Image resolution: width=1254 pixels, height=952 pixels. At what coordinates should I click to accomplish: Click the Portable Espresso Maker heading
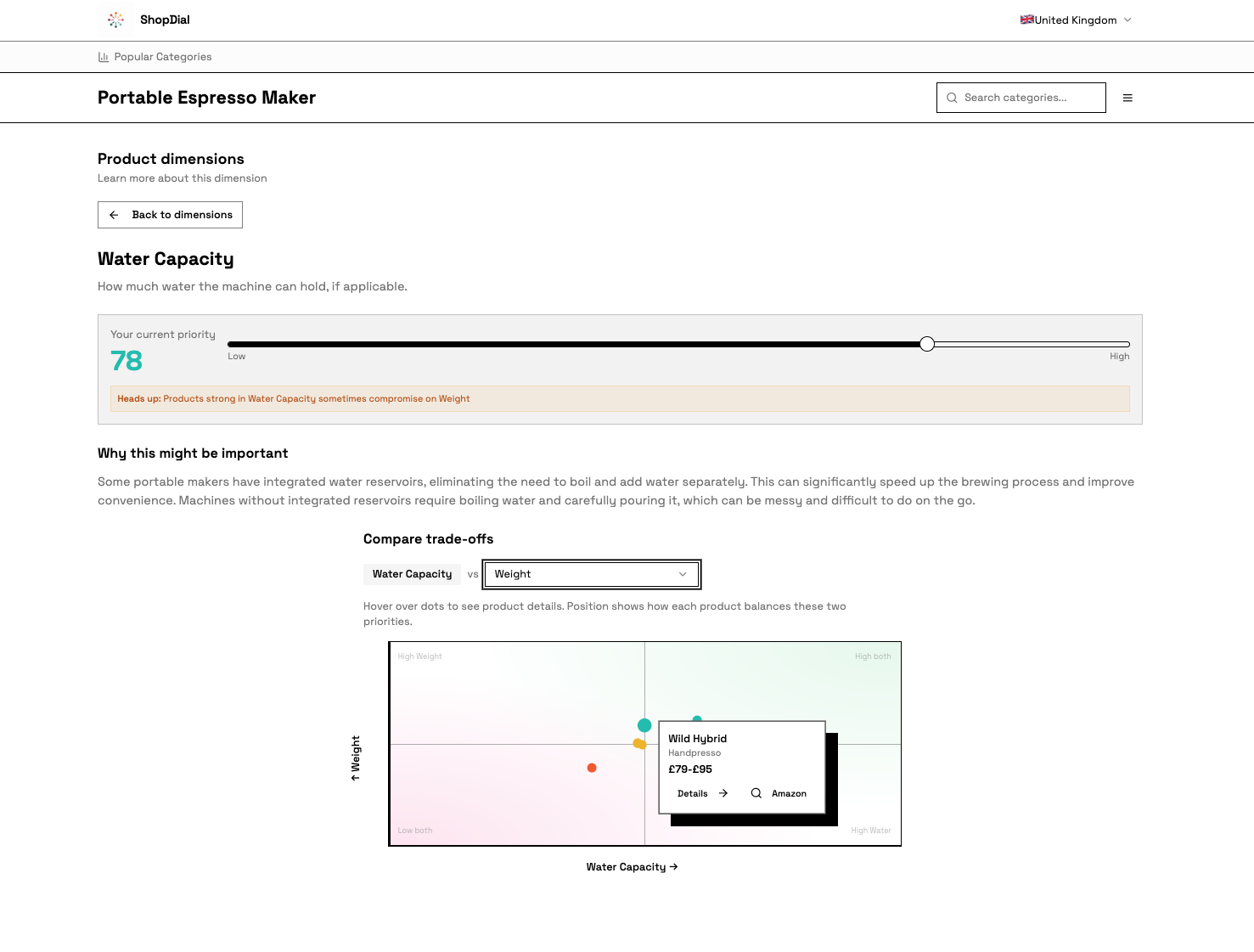click(206, 98)
